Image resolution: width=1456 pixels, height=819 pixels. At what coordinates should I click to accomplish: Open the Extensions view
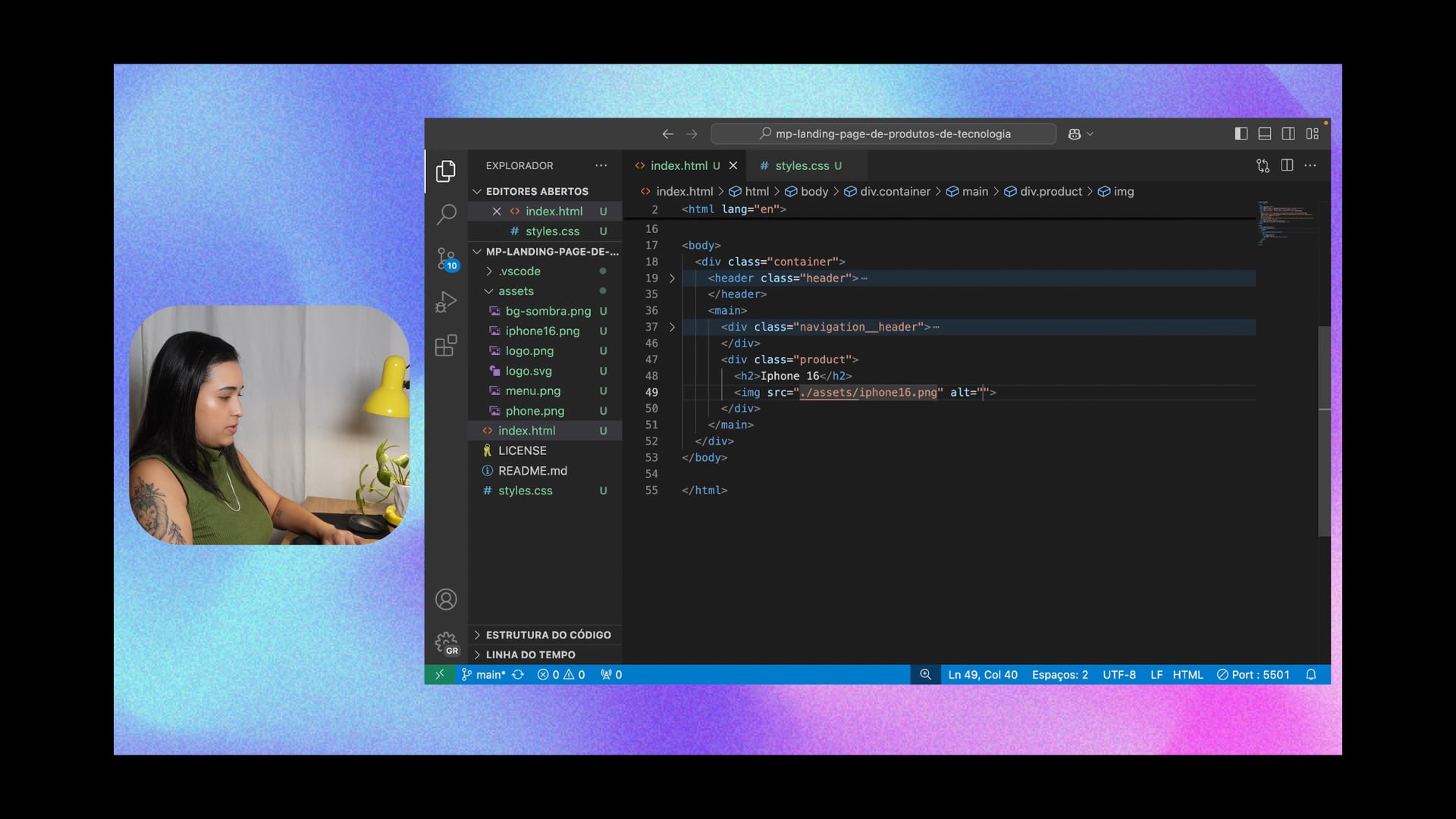click(x=446, y=346)
